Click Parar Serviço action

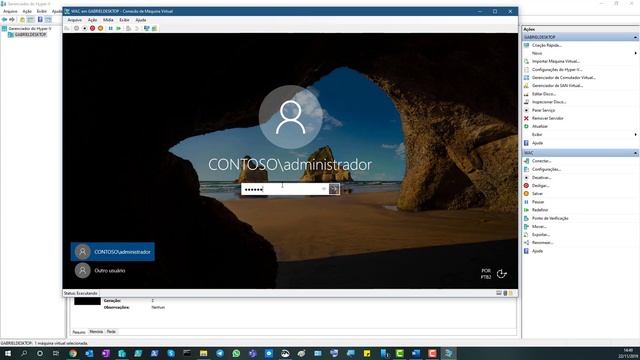click(x=543, y=110)
